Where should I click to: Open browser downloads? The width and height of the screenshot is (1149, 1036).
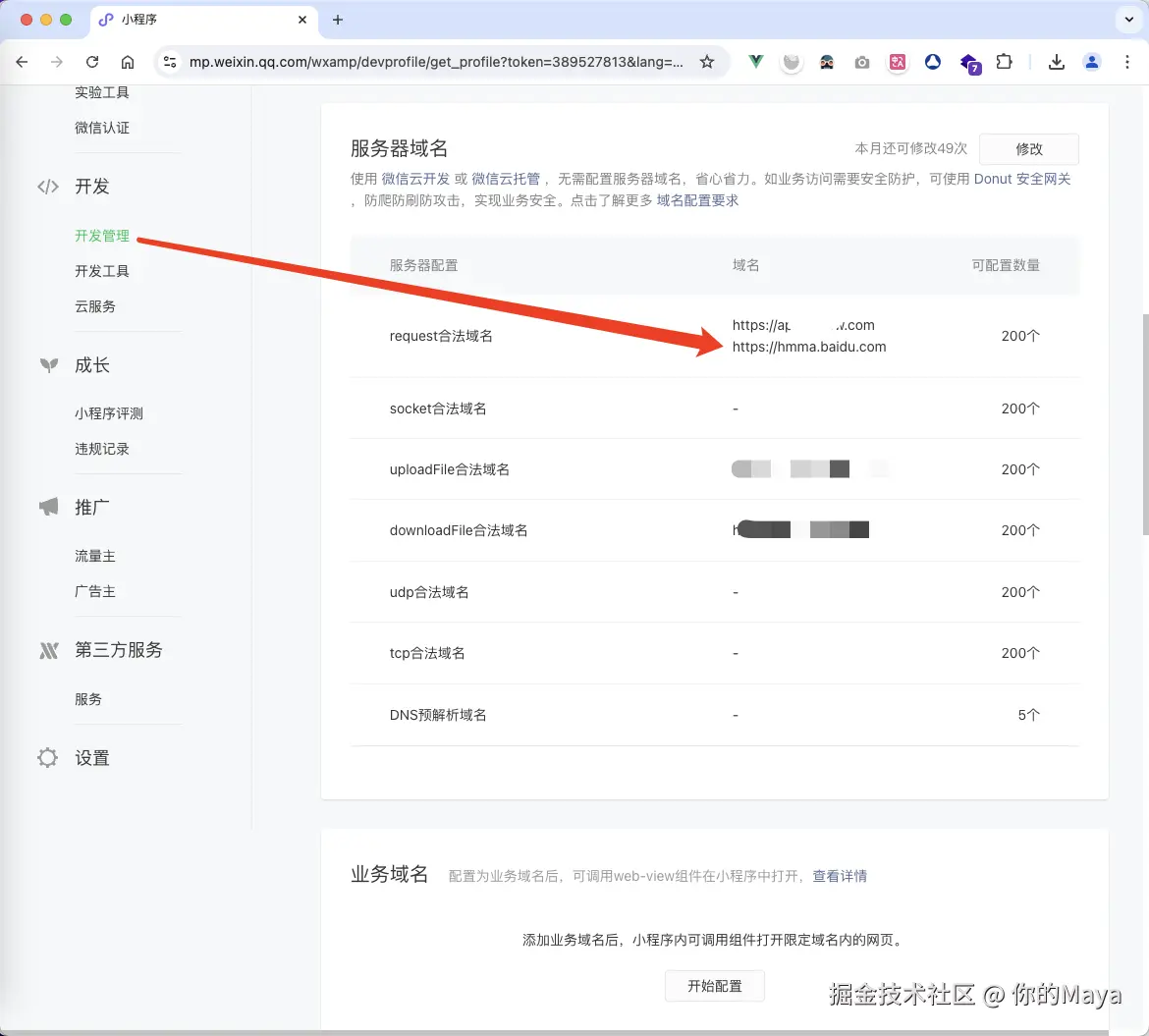1056,62
